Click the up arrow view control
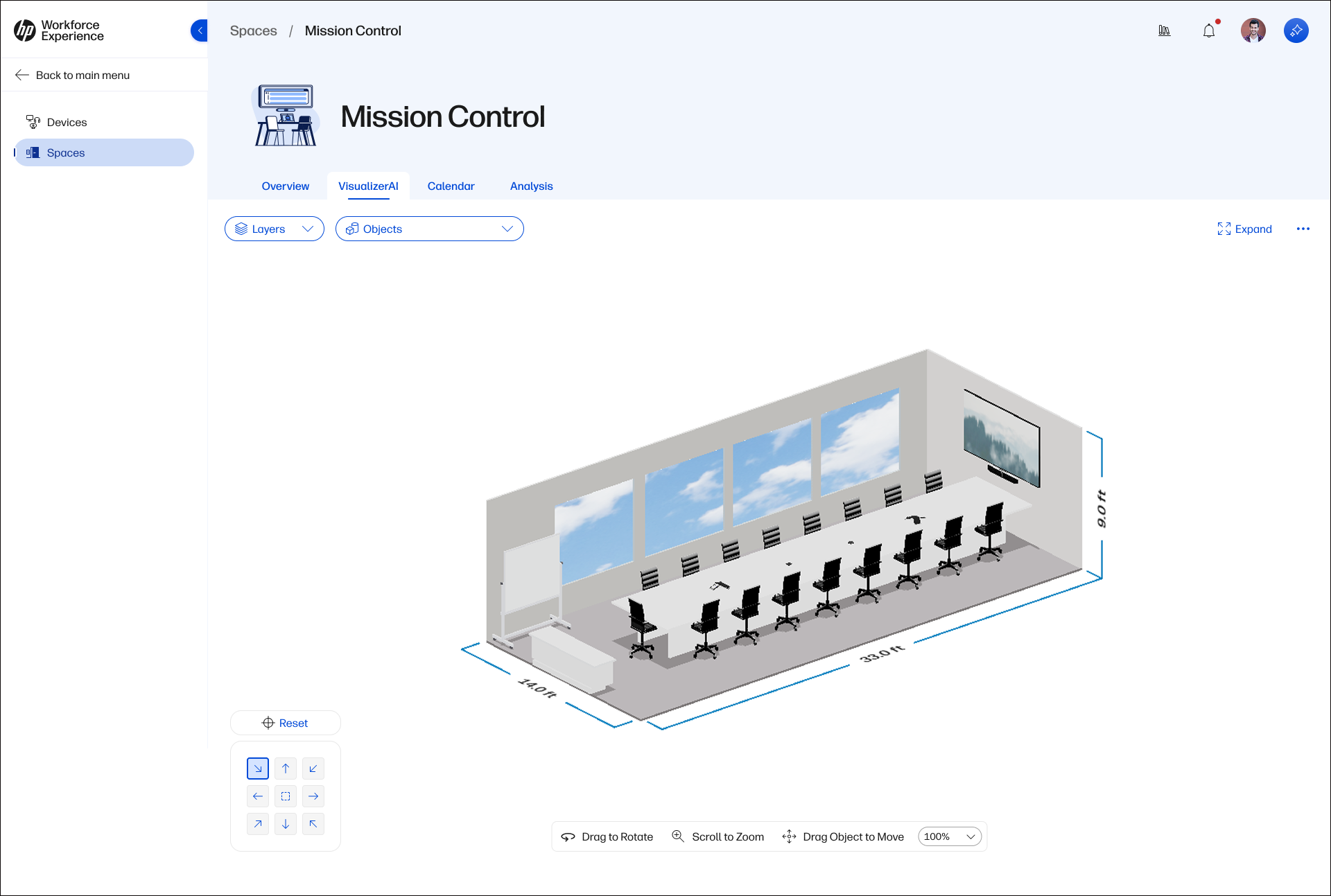 pyautogui.click(x=286, y=768)
